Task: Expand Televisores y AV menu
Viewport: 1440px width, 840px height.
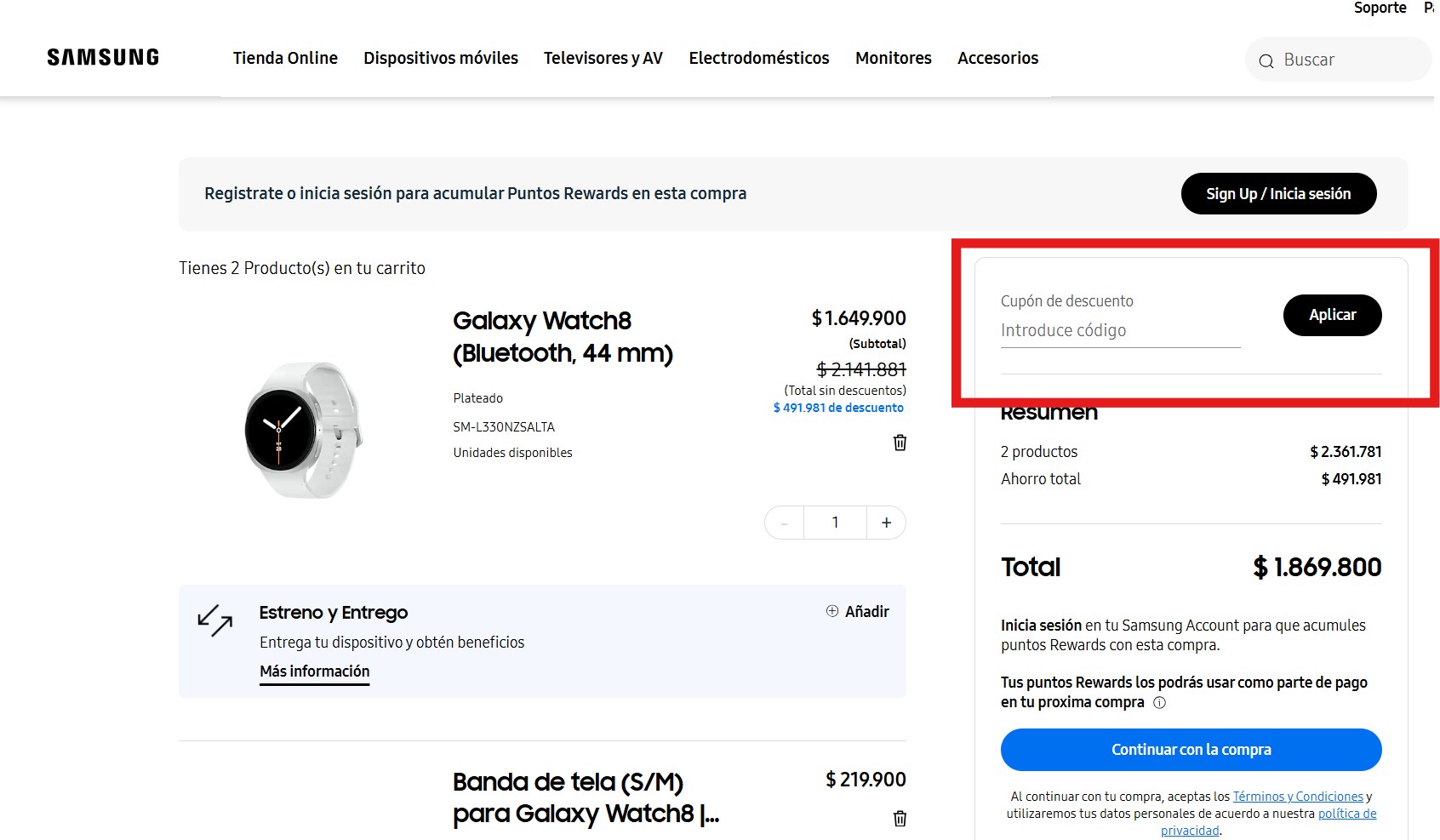Action: tap(603, 58)
